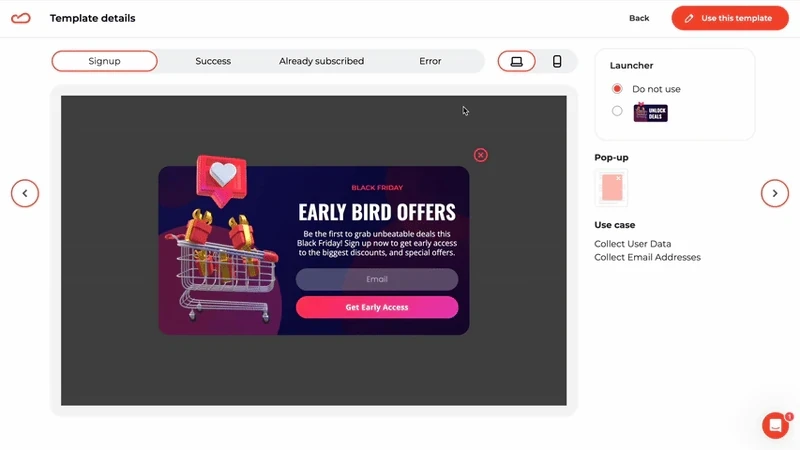Select the Unlock Deals launcher radio button
This screenshot has width=800, height=450.
[x=617, y=111]
